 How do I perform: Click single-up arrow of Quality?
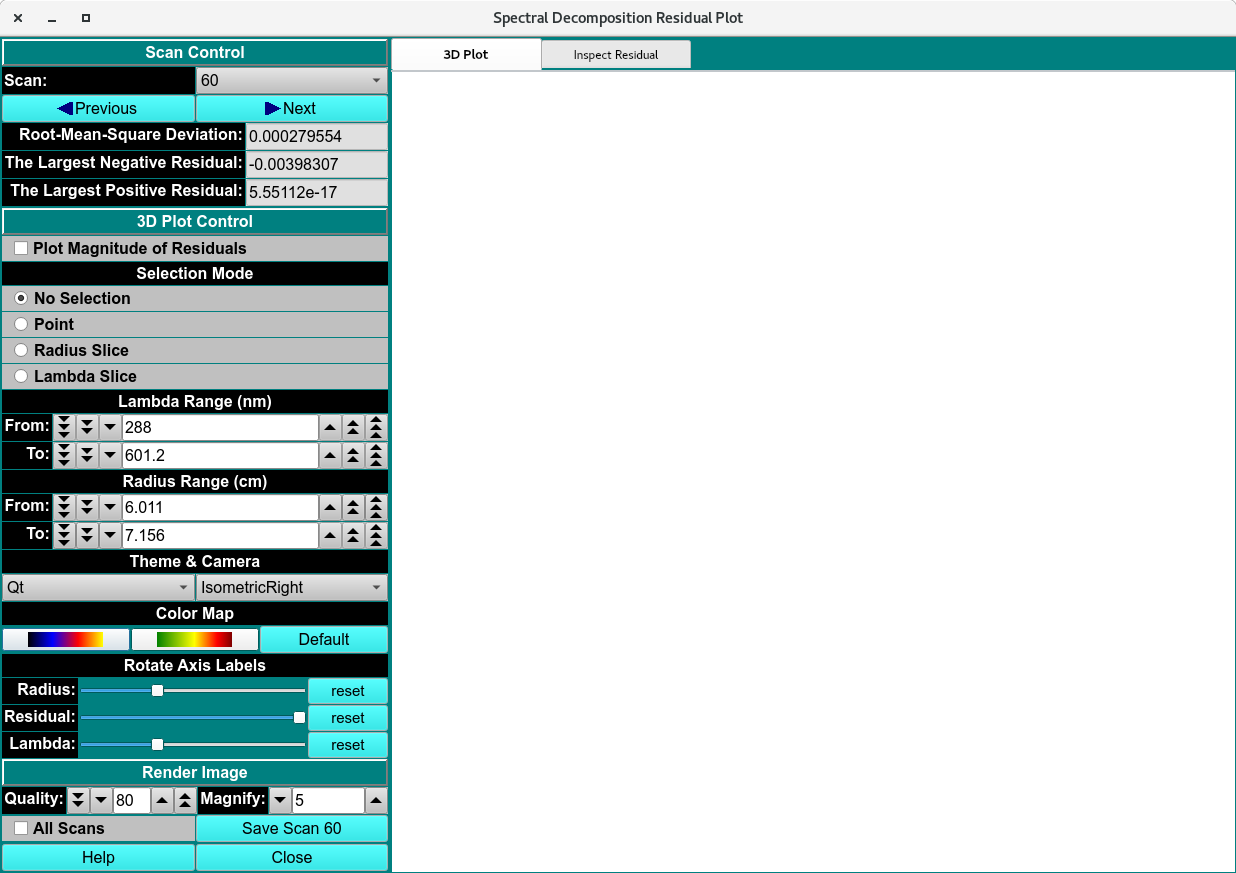tap(162, 800)
